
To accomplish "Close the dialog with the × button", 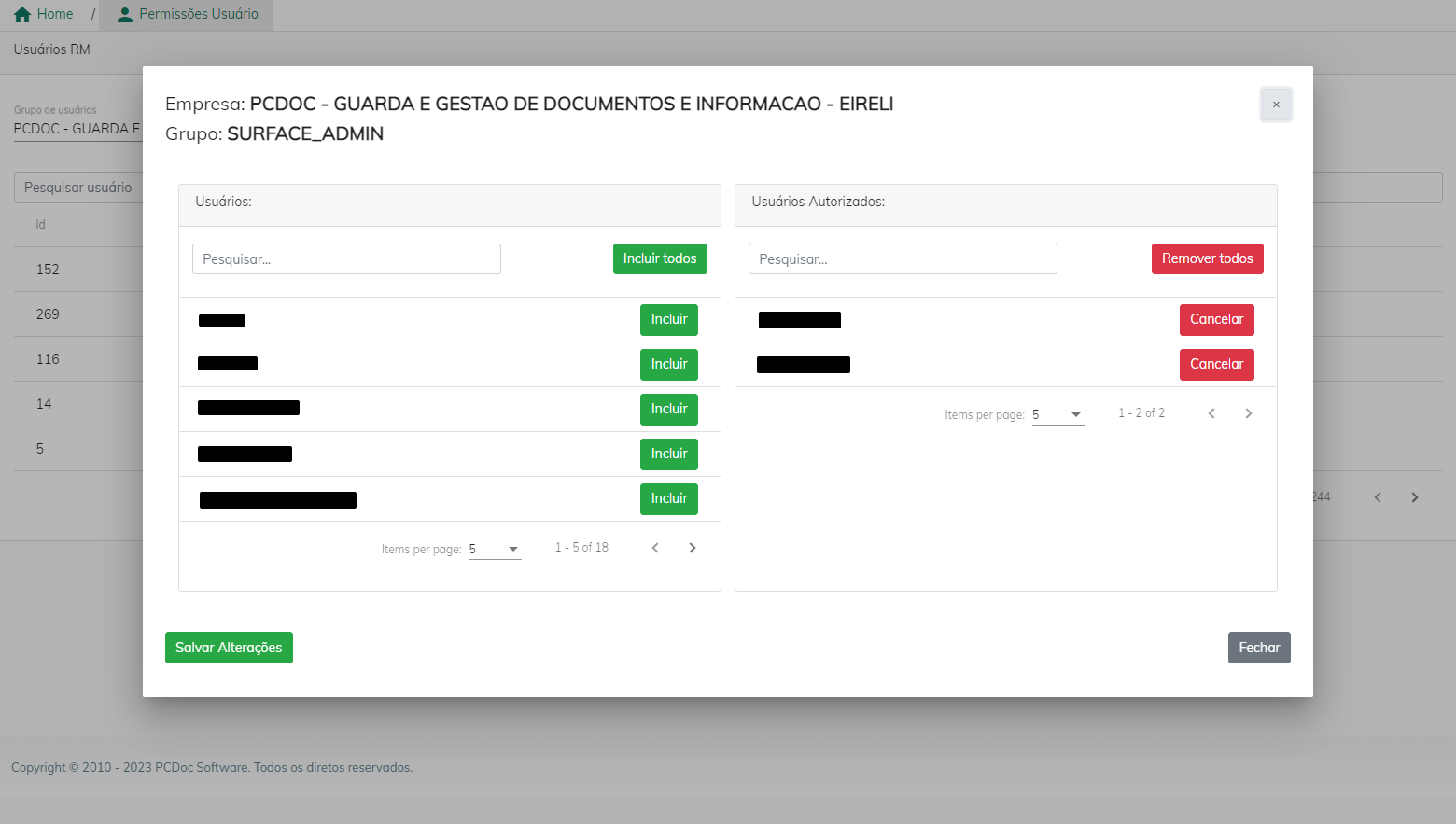I will [x=1276, y=105].
